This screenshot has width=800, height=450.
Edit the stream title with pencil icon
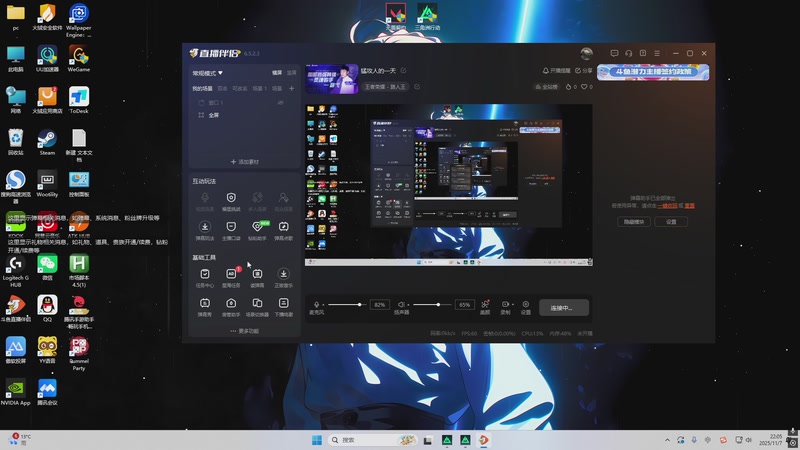coord(404,70)
